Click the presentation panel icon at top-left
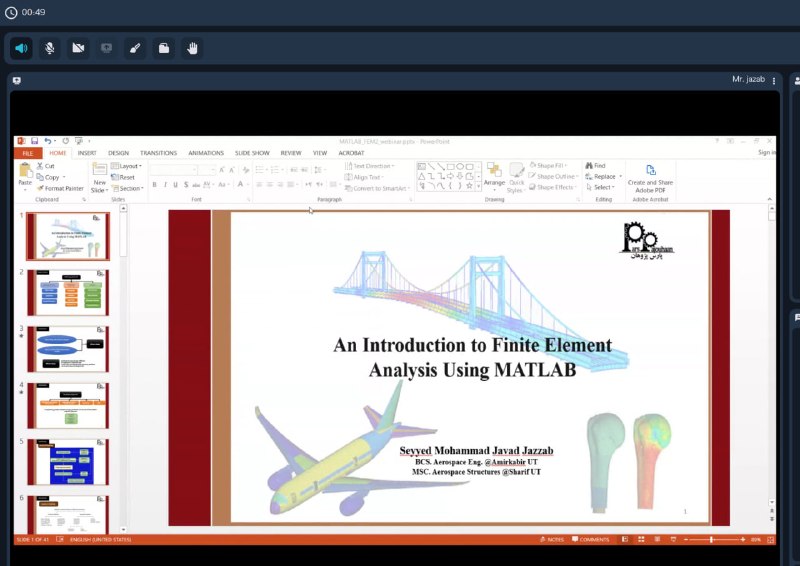This screenshot has width=800, height=566. tap(17, 80)
